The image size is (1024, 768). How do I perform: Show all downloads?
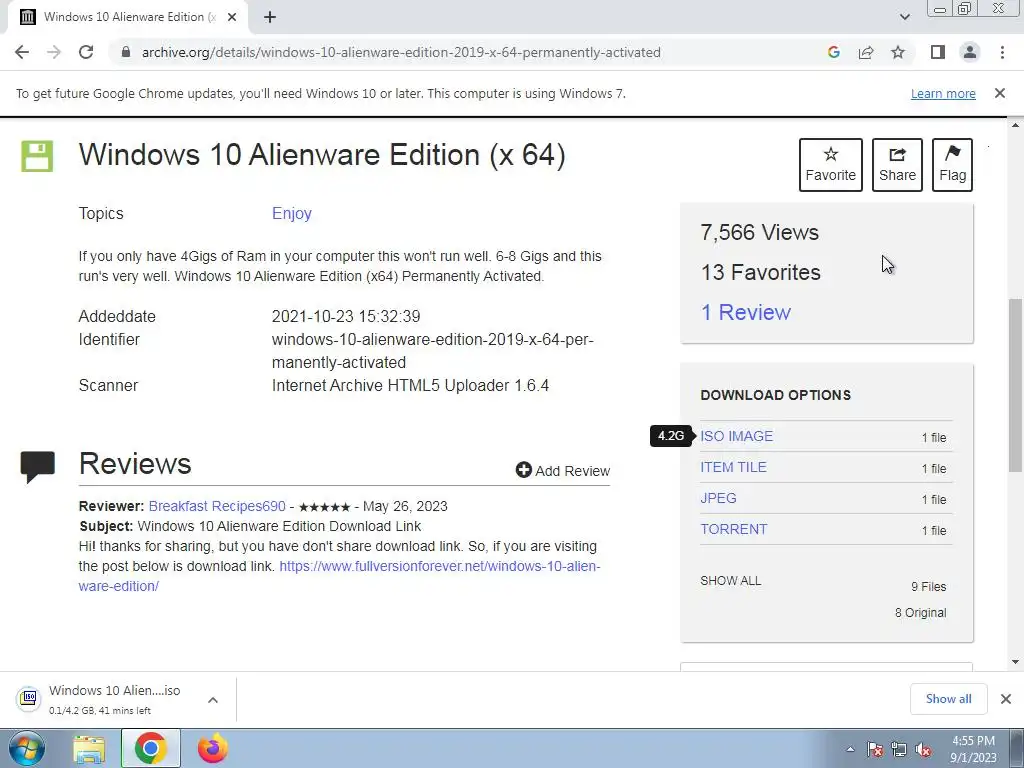click(x=948, y=699)
